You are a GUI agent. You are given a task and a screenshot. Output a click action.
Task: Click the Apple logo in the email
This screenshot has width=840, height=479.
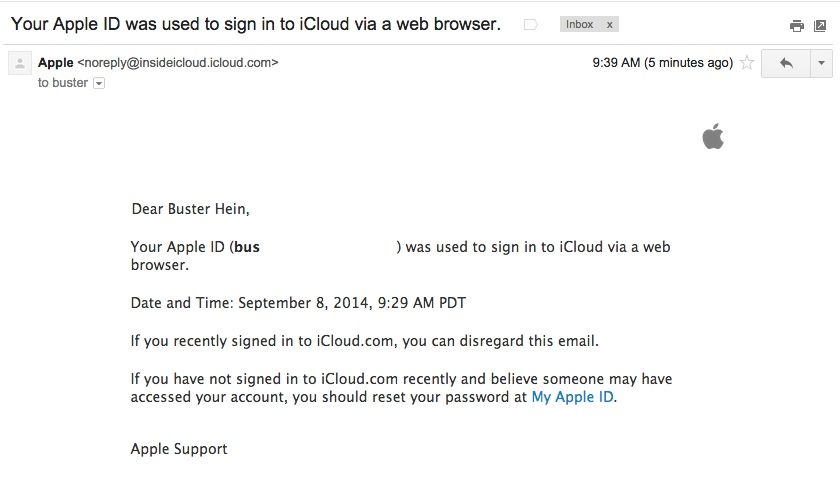(713, 136)
